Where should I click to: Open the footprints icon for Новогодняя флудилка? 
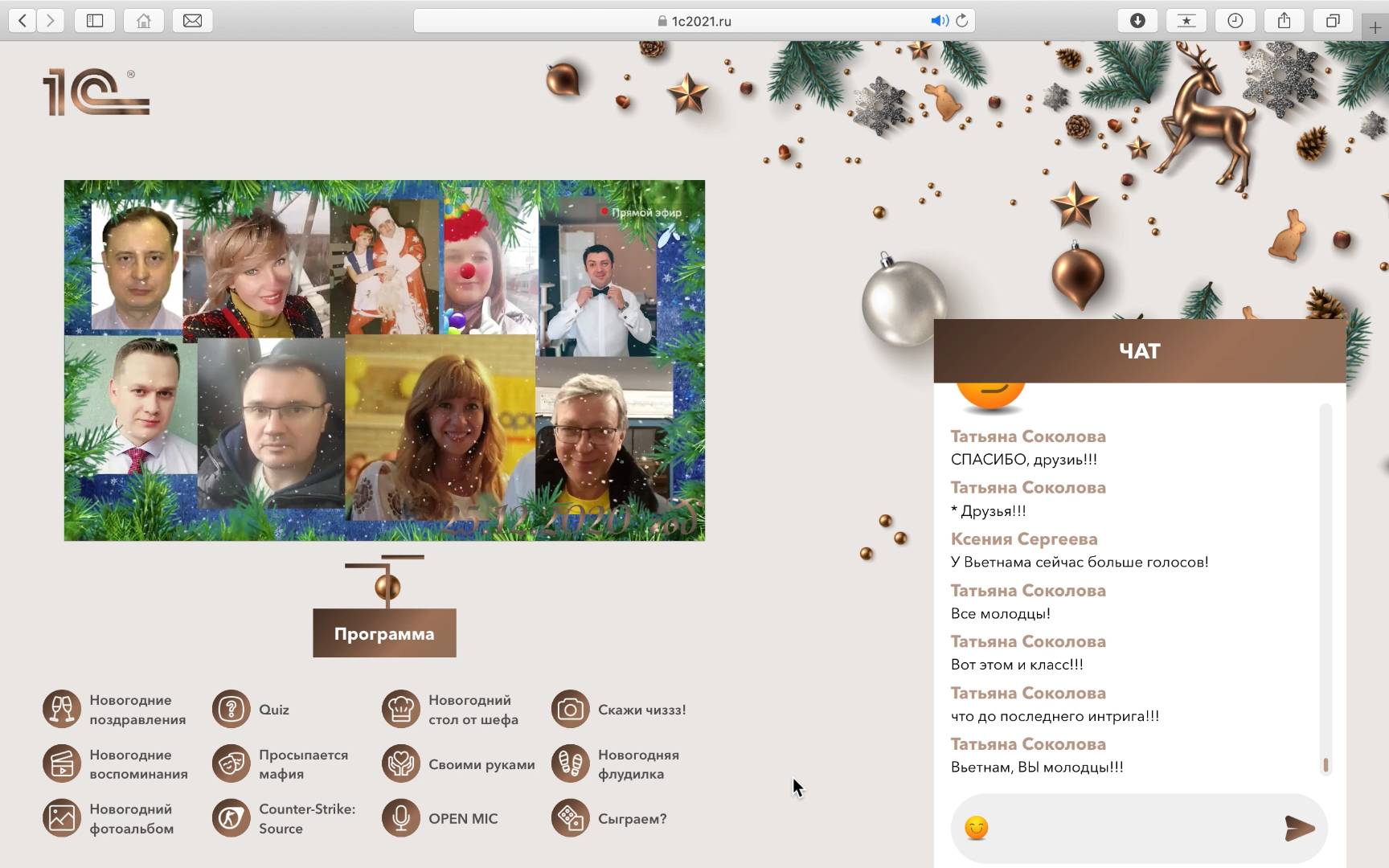tap(570, 764)
